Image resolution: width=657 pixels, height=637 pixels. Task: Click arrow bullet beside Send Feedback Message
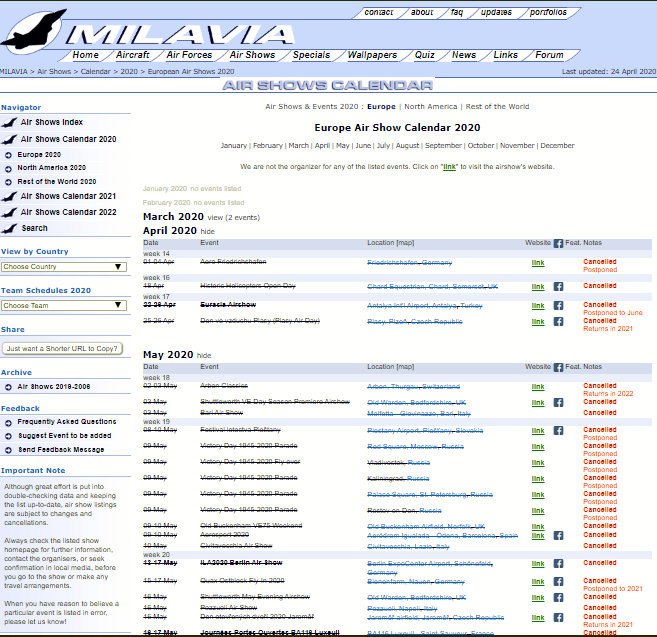pyautogui.click(x=8, y=450)
